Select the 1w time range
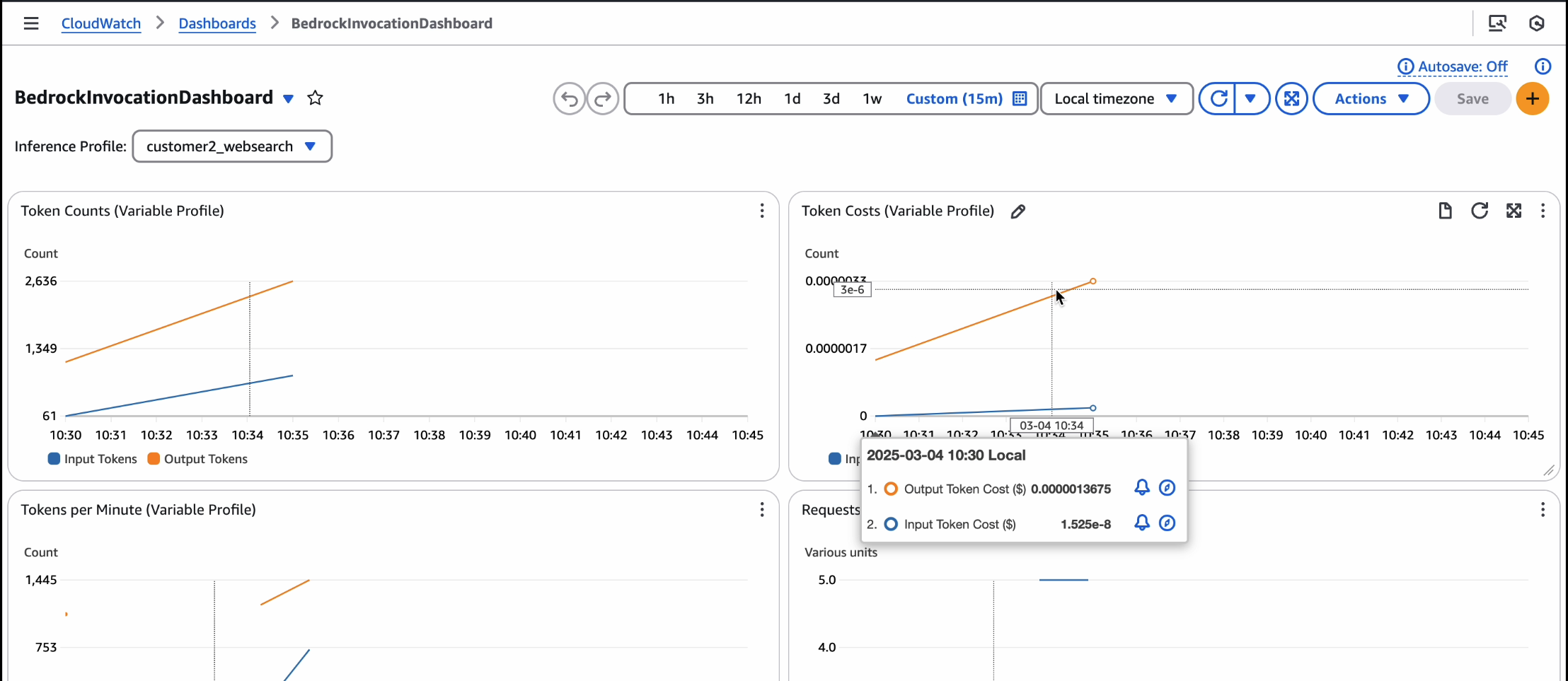The image size is (1568, 681). (x=872, y=99)
